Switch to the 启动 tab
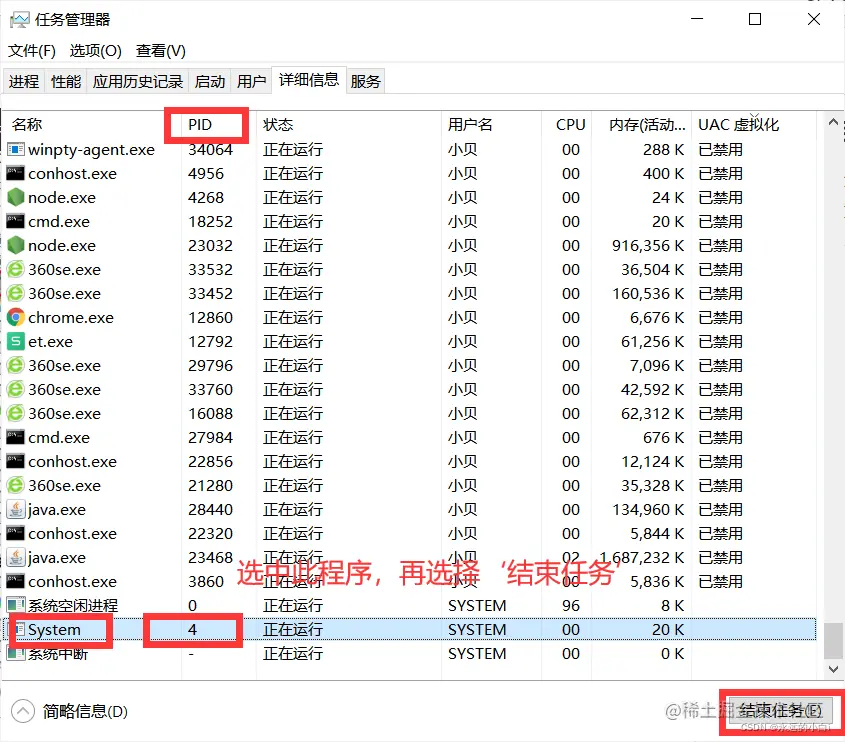845x742 pixels. [210, 81]
